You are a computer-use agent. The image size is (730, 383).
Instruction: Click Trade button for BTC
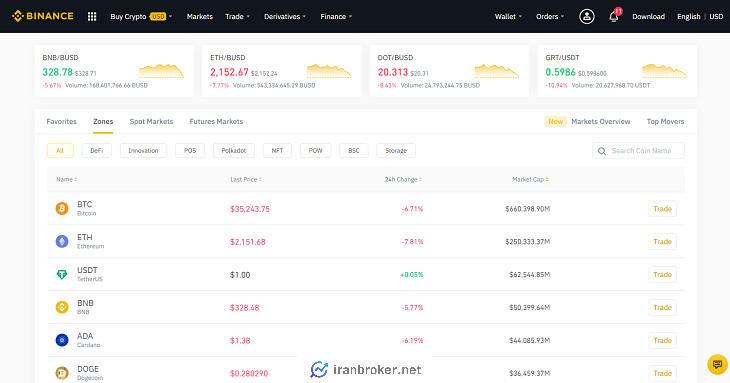coord(662,208)
